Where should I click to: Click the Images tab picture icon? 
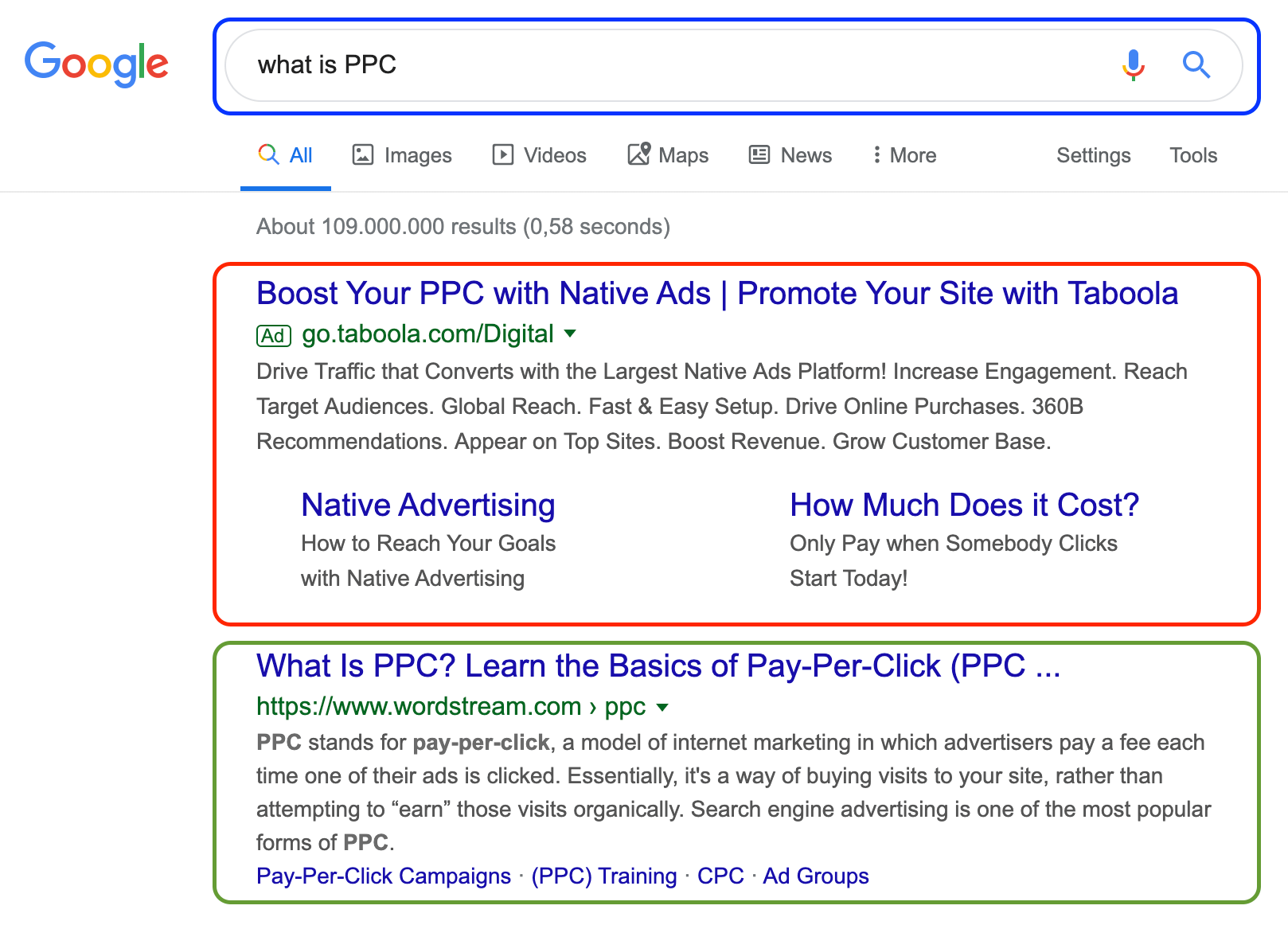[x=363, y=154]
